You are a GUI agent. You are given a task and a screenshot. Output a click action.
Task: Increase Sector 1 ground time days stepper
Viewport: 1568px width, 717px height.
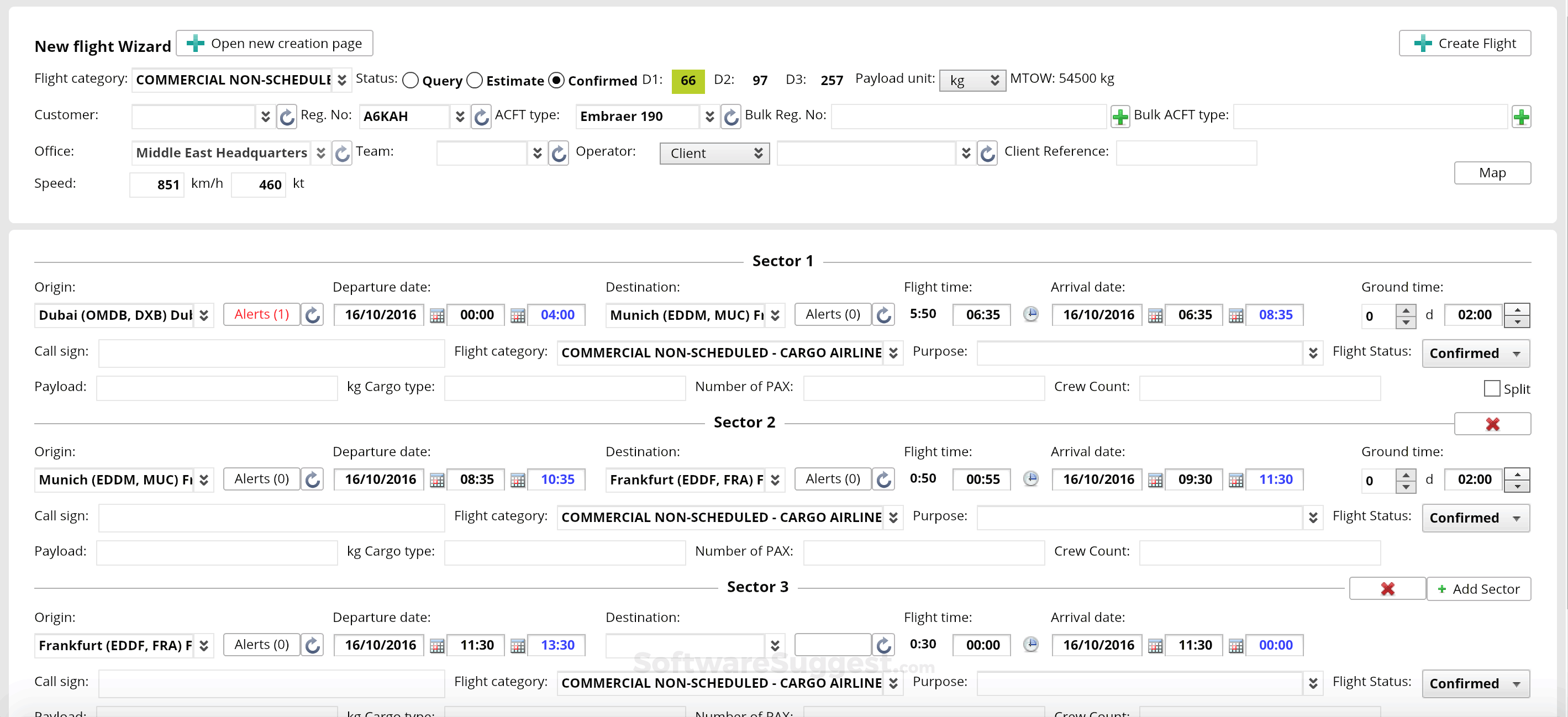(x=1406, y=310)
